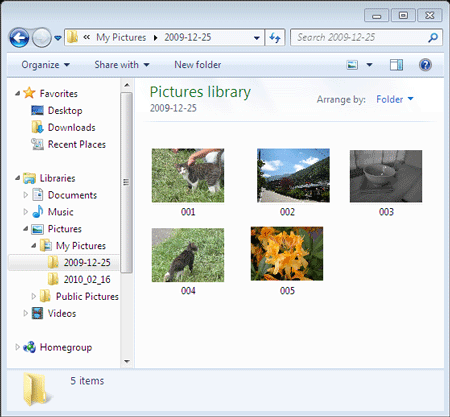
Task: Open the Arrange by Folder dropdown
Action: point(395,99)
